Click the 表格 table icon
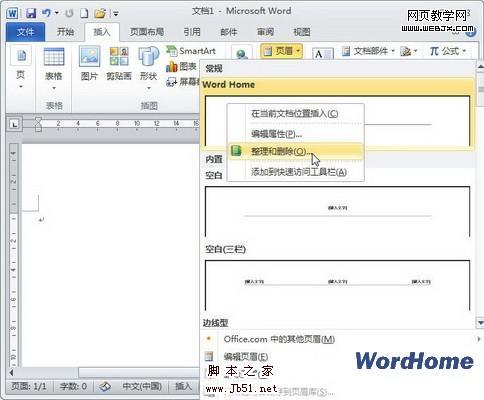Viewport: 484px width, 400px height. (x=54, y=56)
